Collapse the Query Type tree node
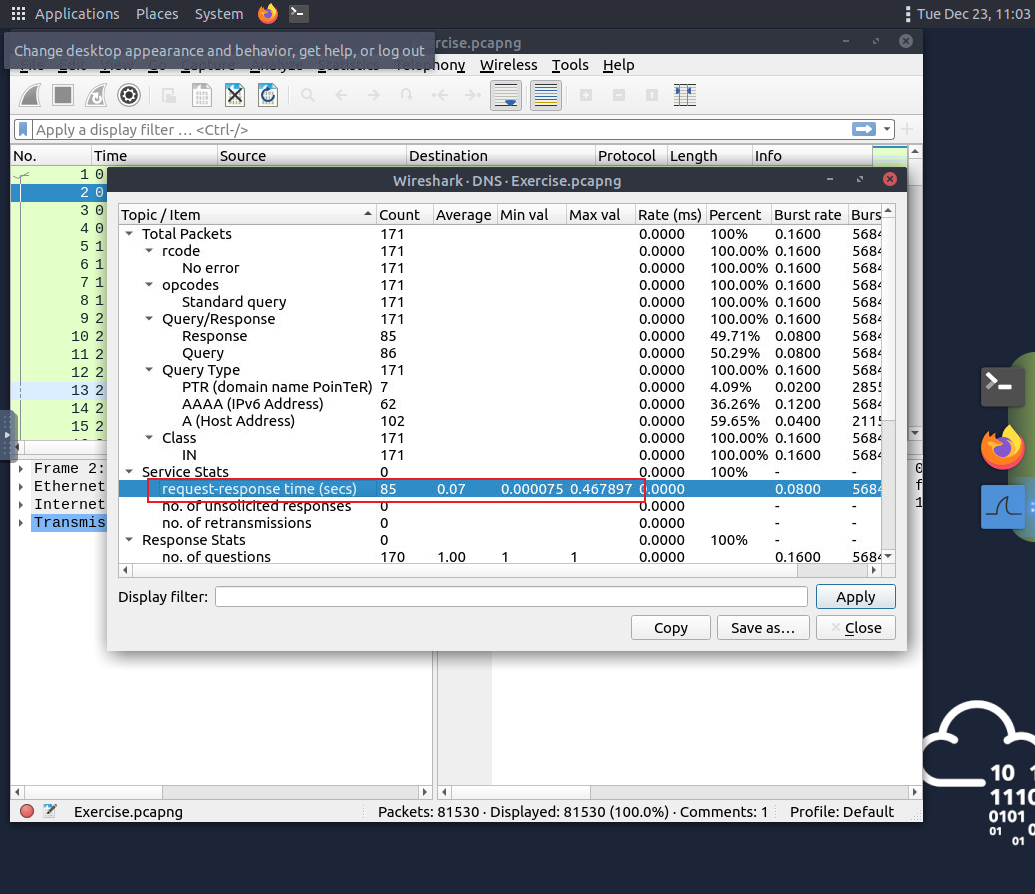Image resolution: width=1035 pixels, height=894 pixels. click(149, 370)
